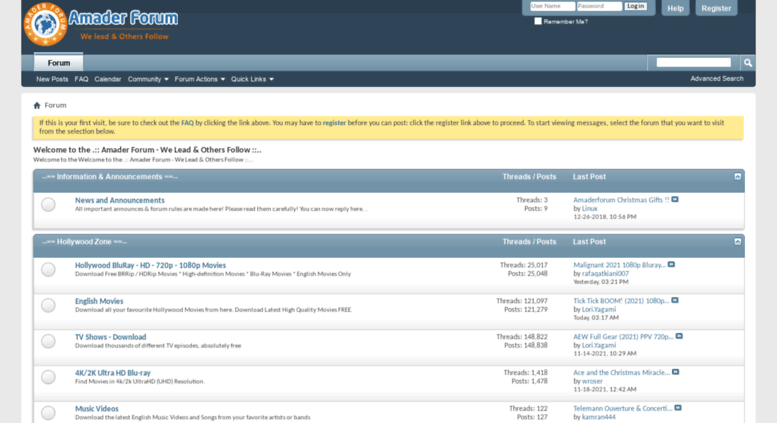The image size is (777, 423).
Task: Collapse Information & Announcements category
Action: point(737,177)
